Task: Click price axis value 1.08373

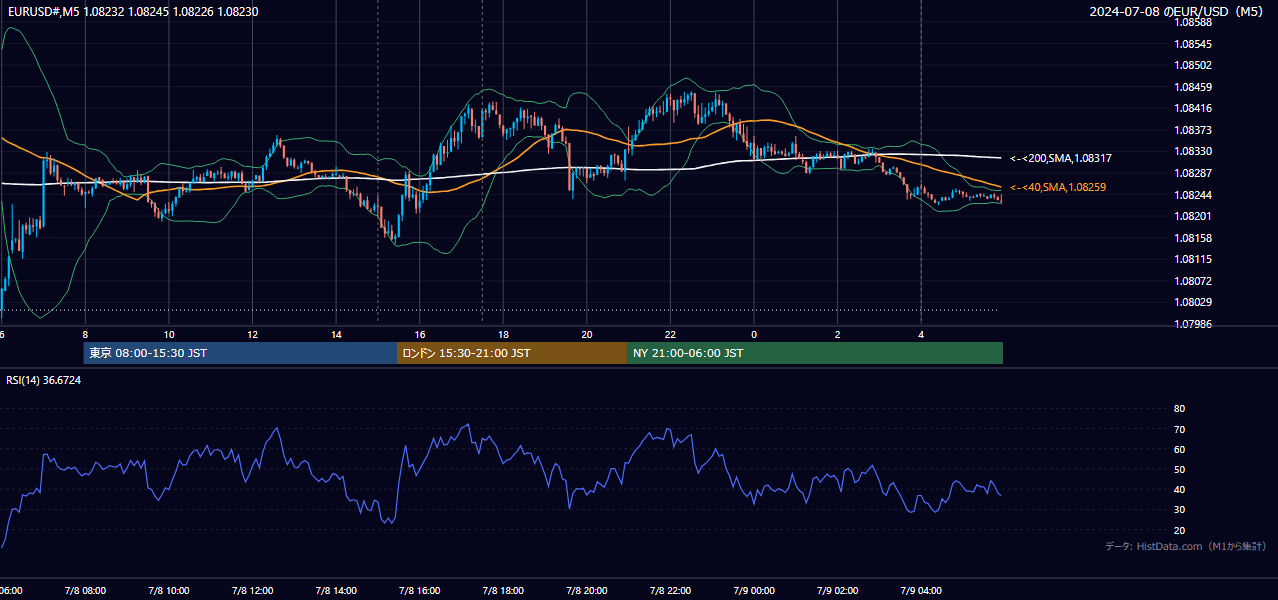Action: 1192,130
